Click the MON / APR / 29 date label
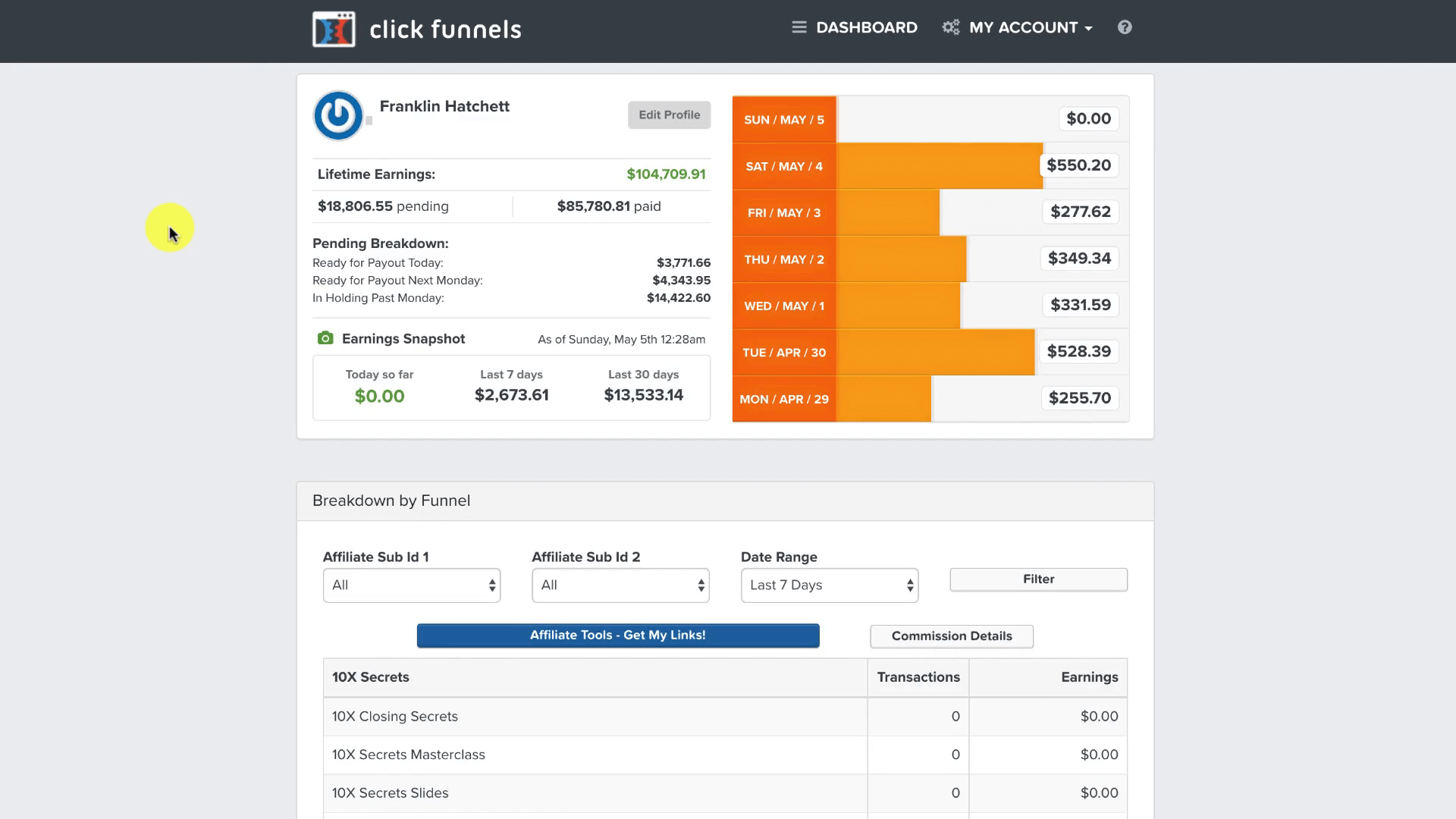 (784, 399)
